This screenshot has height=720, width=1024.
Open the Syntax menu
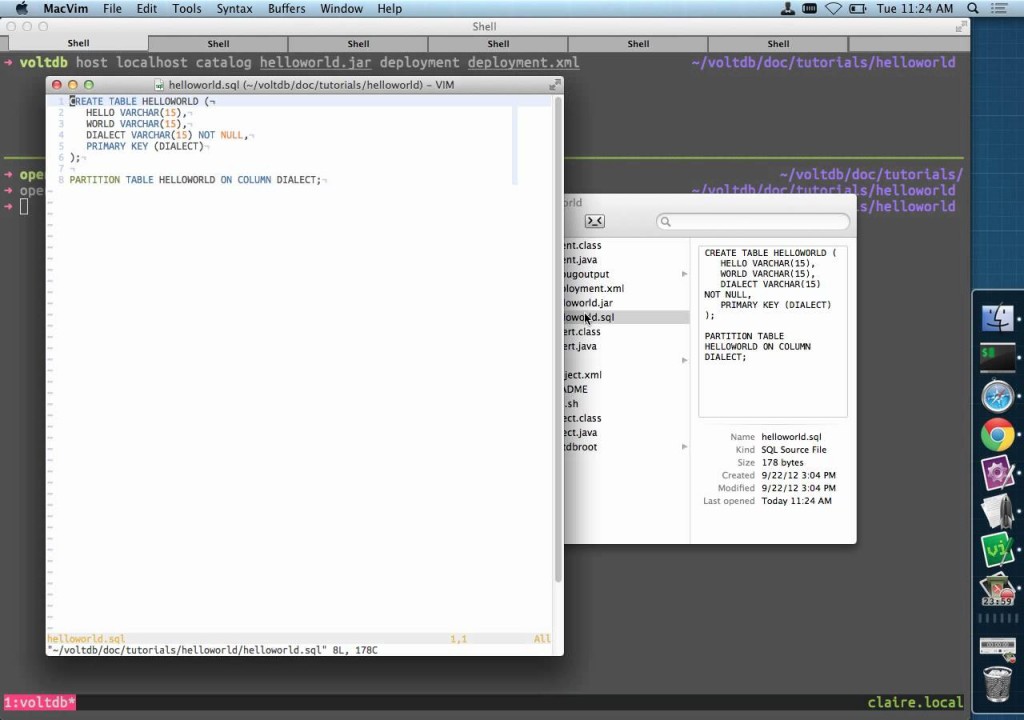pyautogui.click(x=235, y=9)
